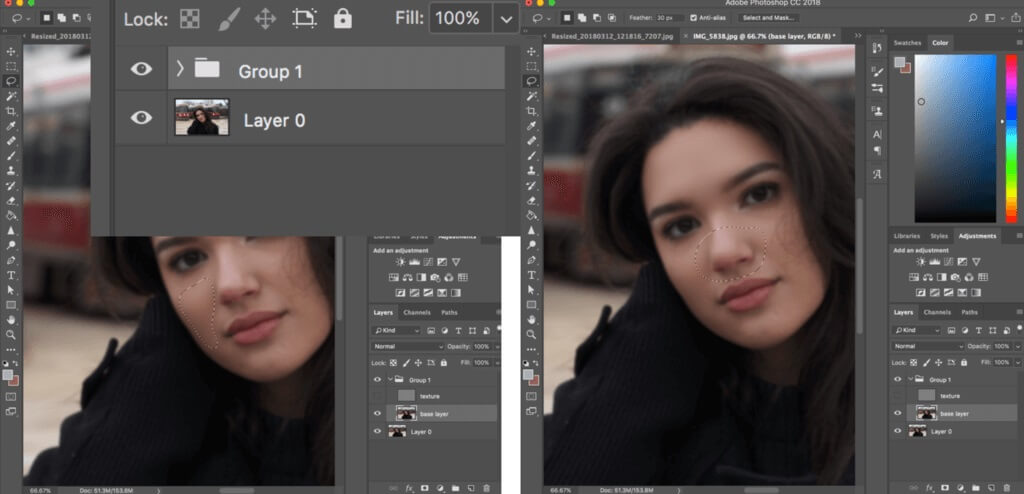Click lock image pixels brush icon in inset
This screenshot has width=1024, height=494.
coord(229,19)
